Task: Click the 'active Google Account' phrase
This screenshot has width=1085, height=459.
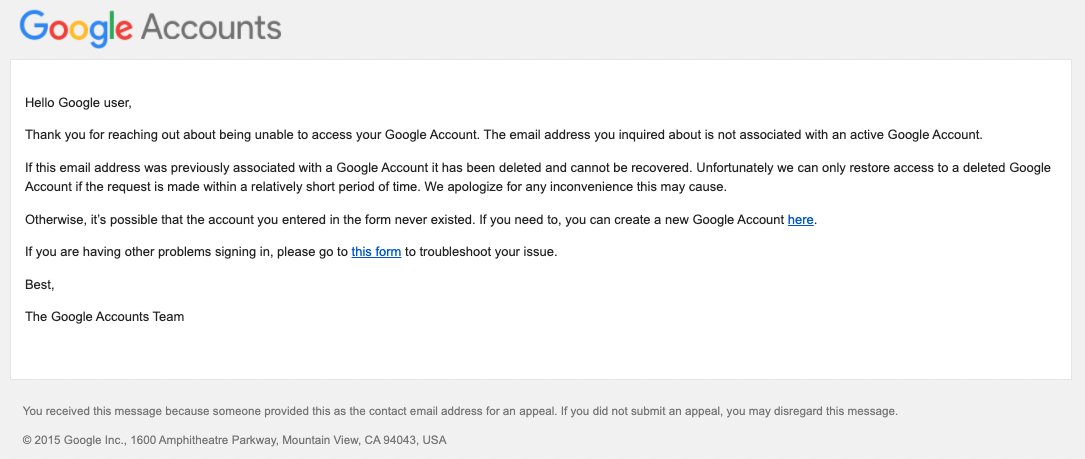Action: coord(919,135)
